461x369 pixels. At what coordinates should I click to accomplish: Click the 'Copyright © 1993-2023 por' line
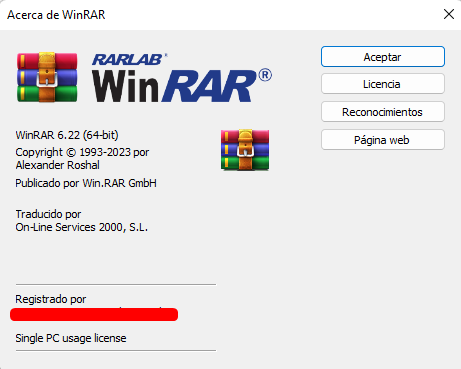[82, 152]
